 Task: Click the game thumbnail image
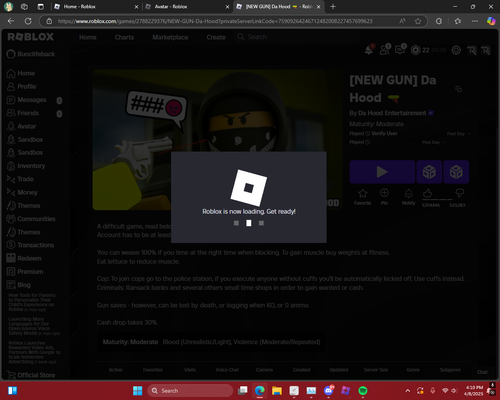(217, 140)
